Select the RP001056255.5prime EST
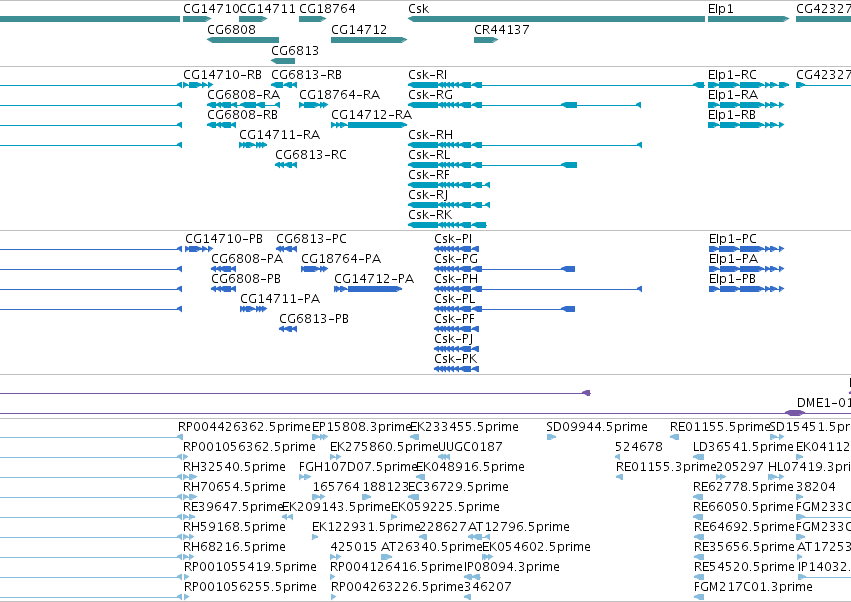The width and height of the screenshot is (851, 602). coord(250,587)
